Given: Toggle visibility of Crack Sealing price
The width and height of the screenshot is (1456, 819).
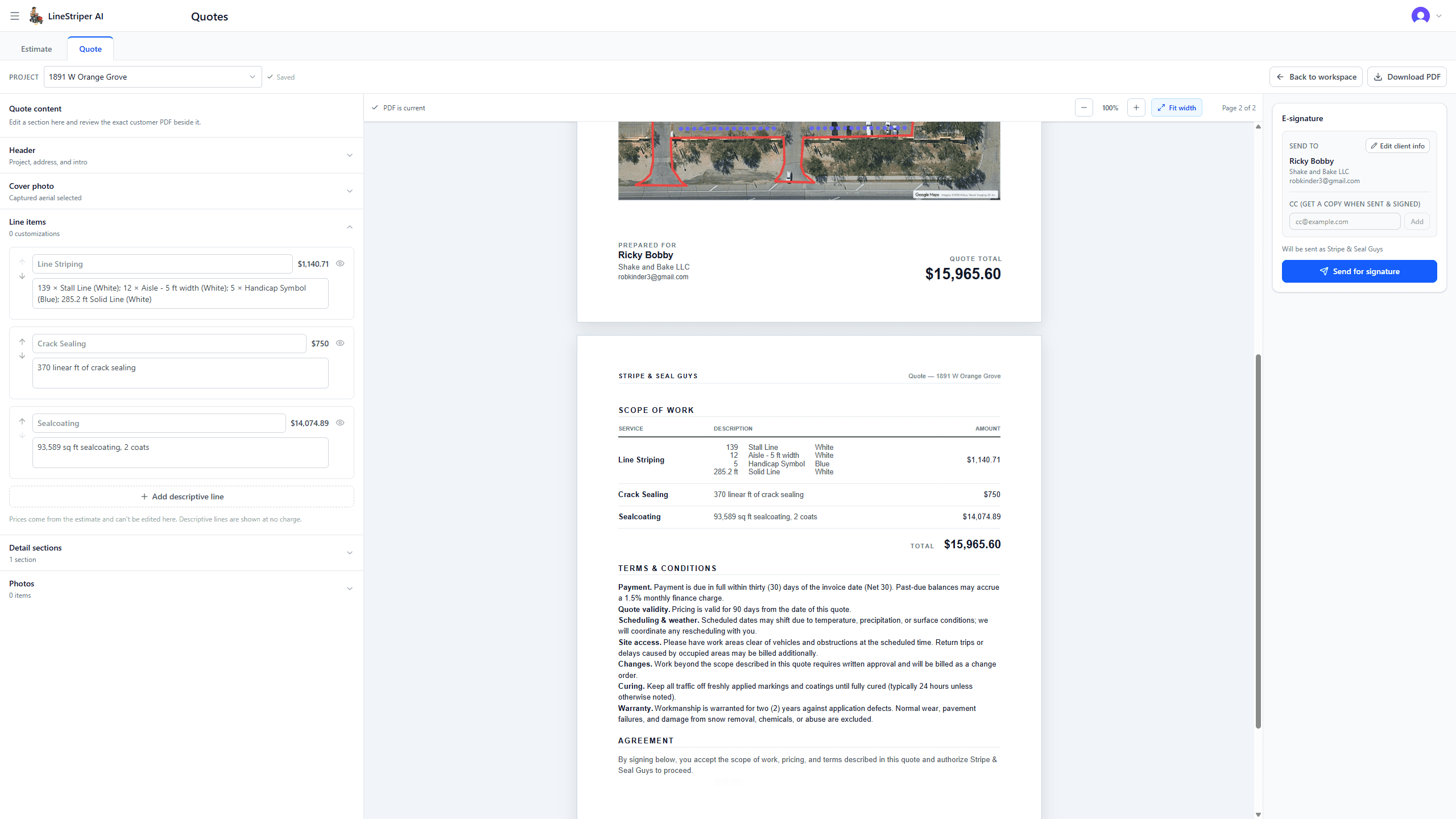Looking at the screenshot, I should pos(340,343).
